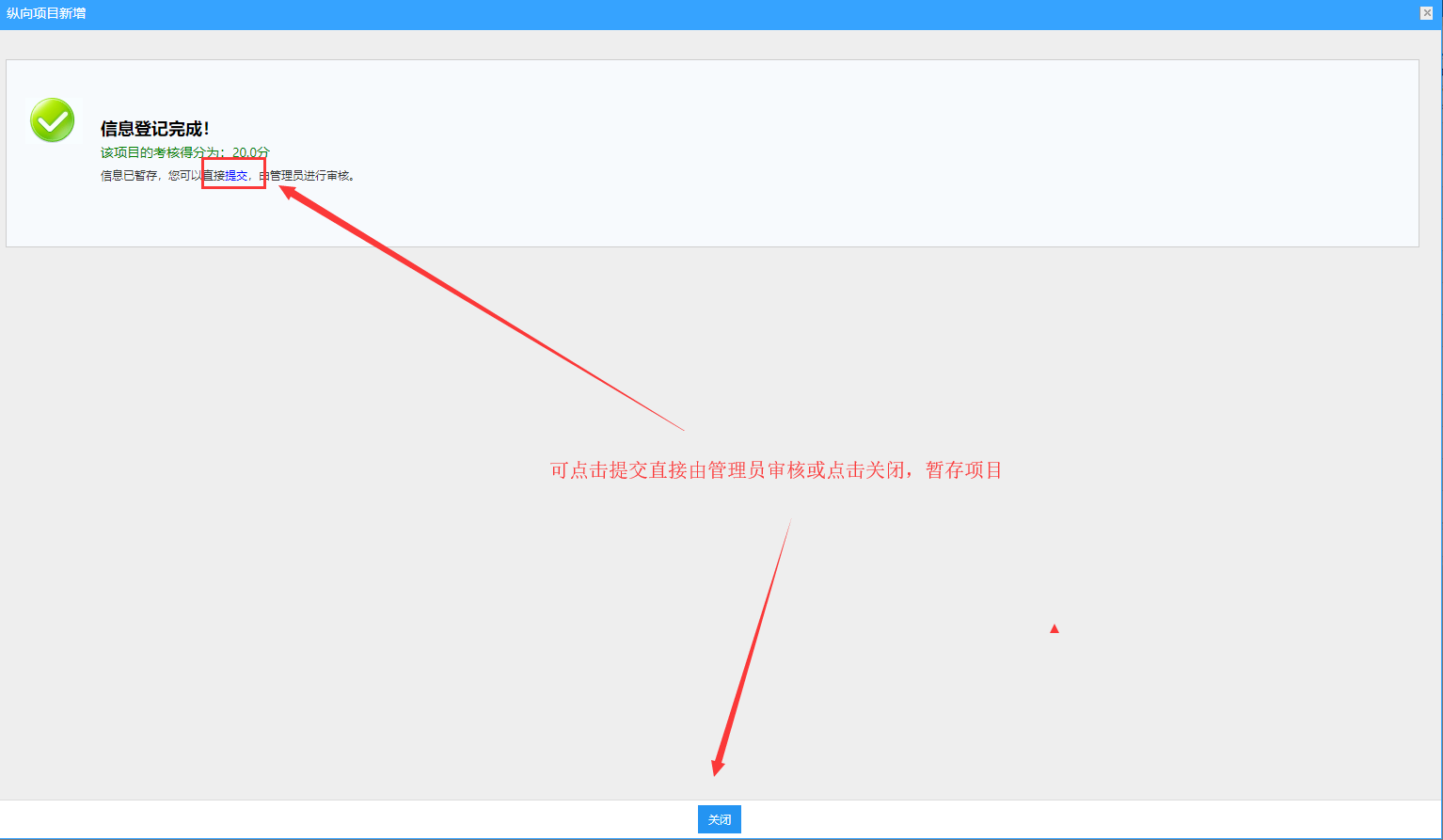The height and width of the screenshot is (840, 1443).
Task: Click the 纵向项目新增 dialog title
Action: (x=46, y=14)
